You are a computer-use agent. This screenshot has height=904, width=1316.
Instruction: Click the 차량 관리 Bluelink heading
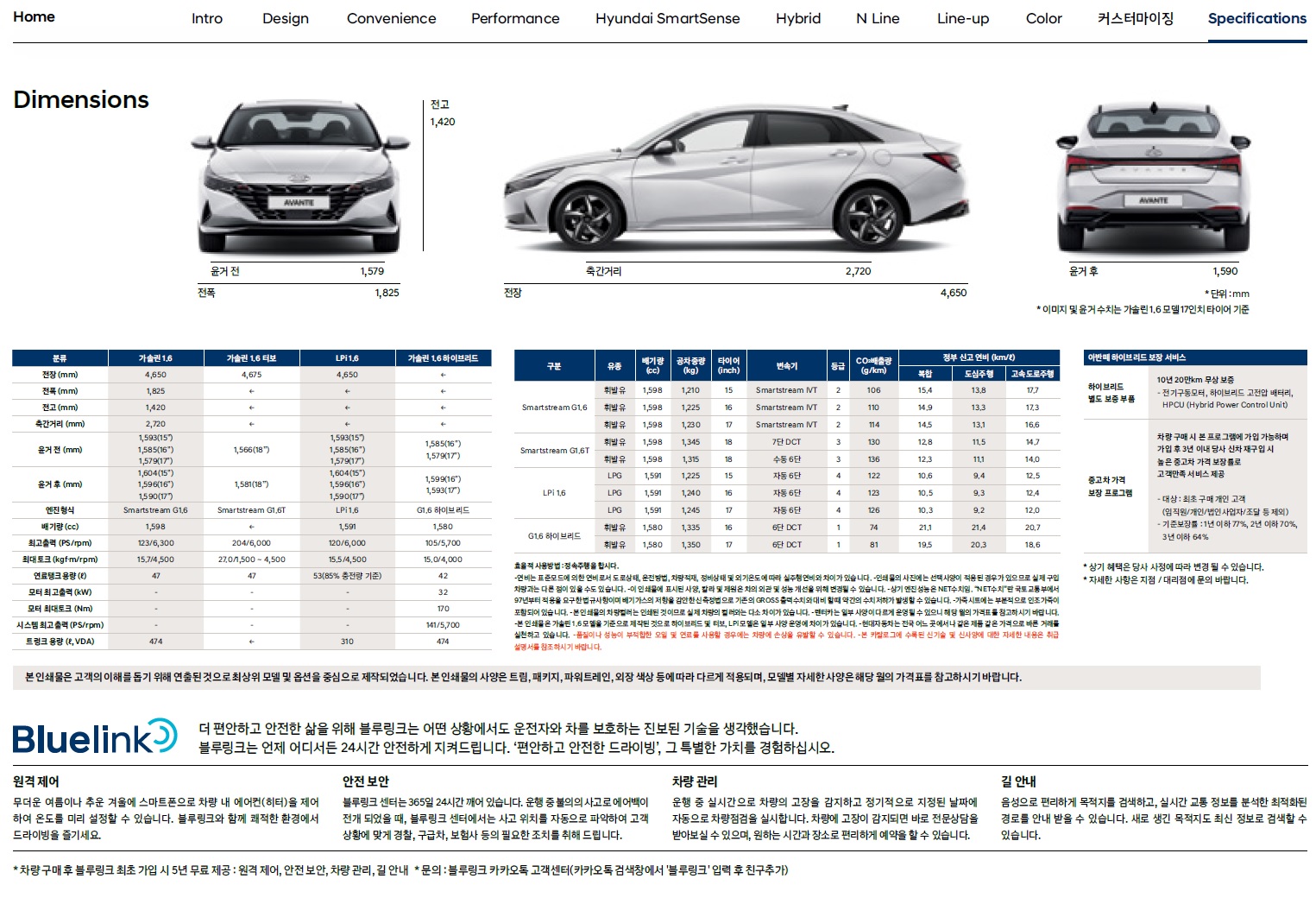pos(695,781)
